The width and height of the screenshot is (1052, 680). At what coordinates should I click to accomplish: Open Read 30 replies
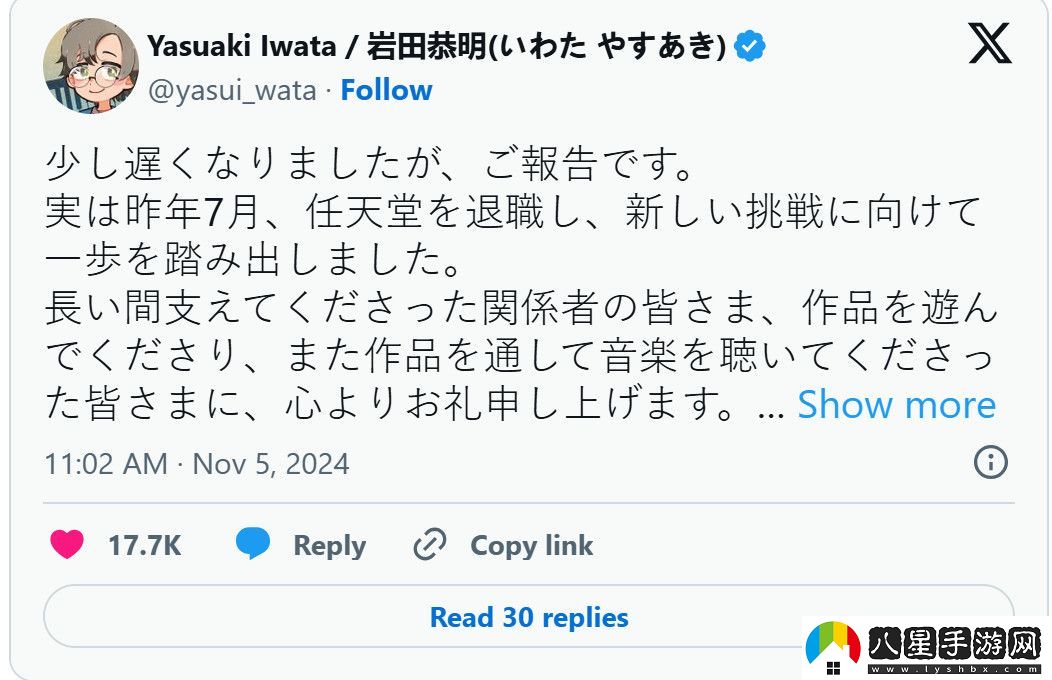(529, 617)
